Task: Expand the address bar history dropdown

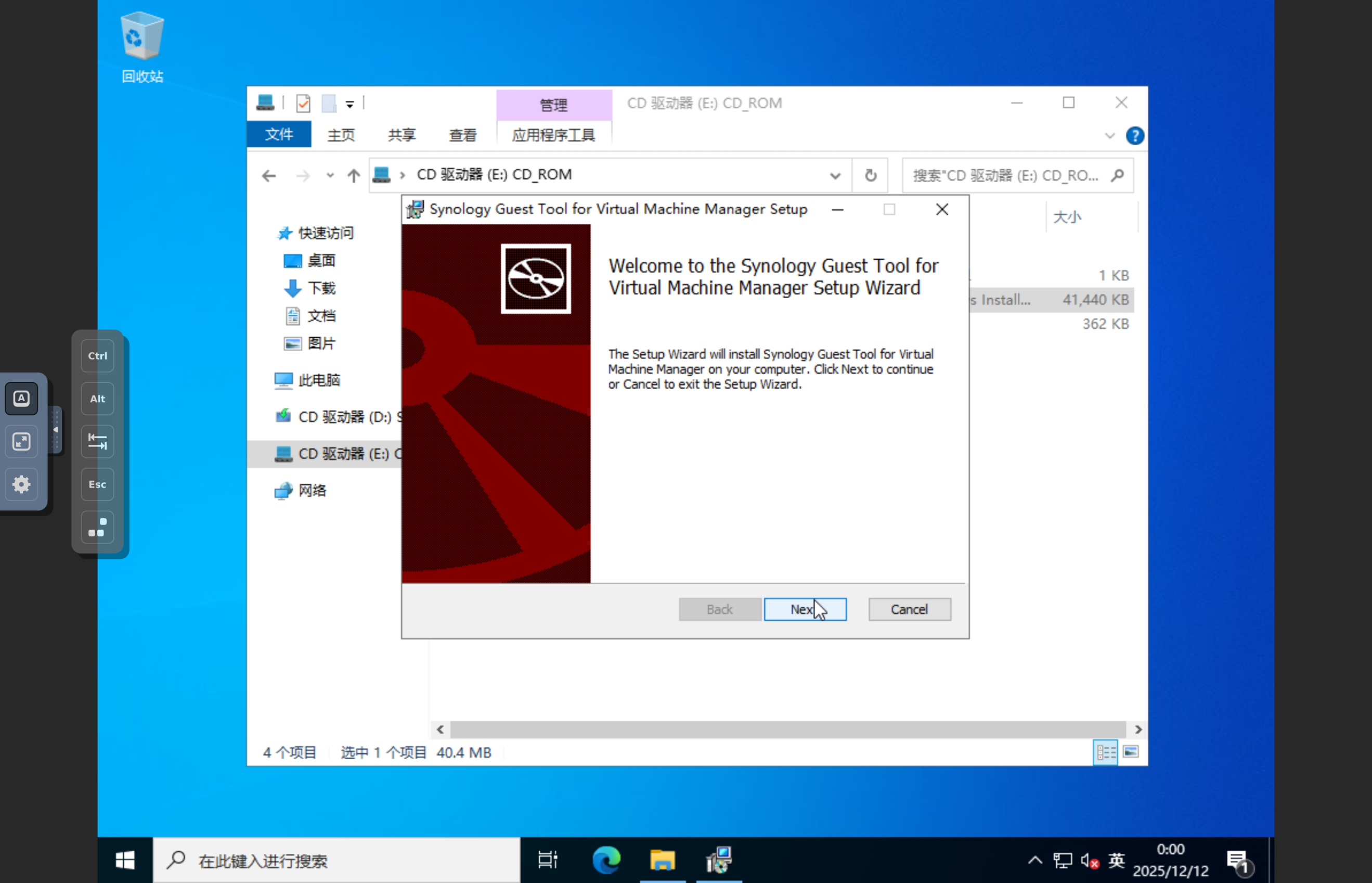Action: 834,175
